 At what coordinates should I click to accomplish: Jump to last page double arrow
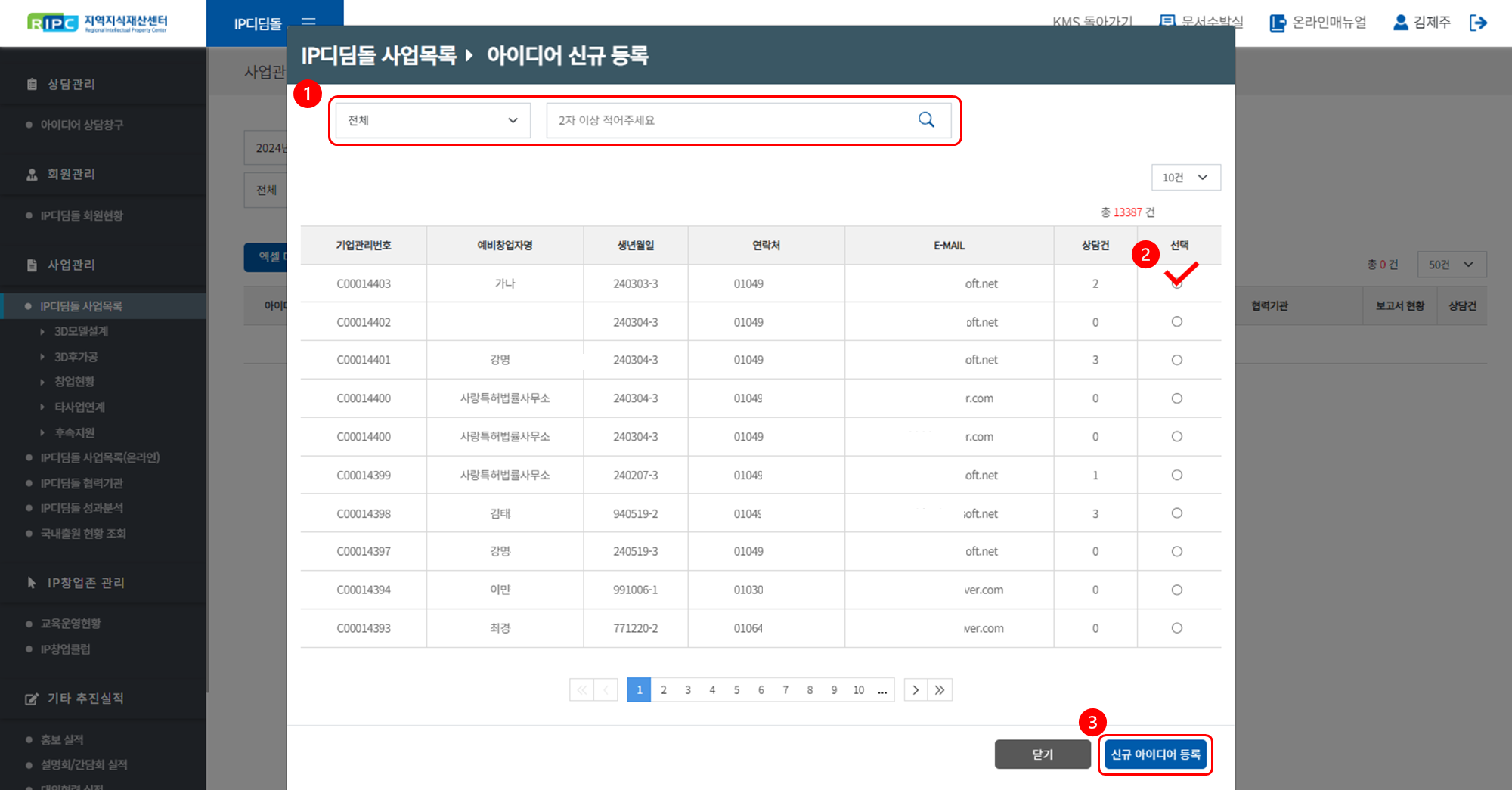[940, 690]
